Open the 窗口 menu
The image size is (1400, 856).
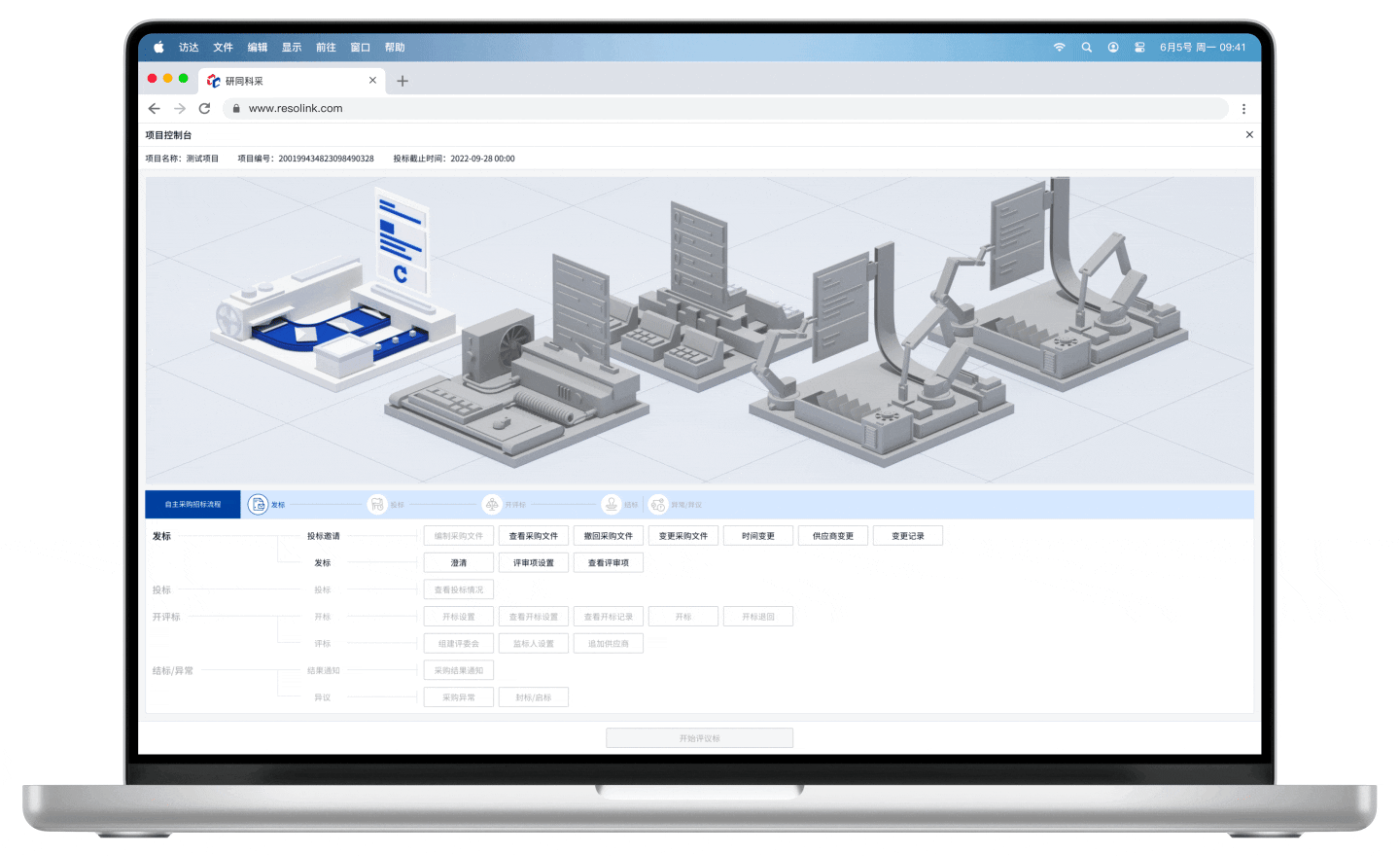click(x=360, y=48)
